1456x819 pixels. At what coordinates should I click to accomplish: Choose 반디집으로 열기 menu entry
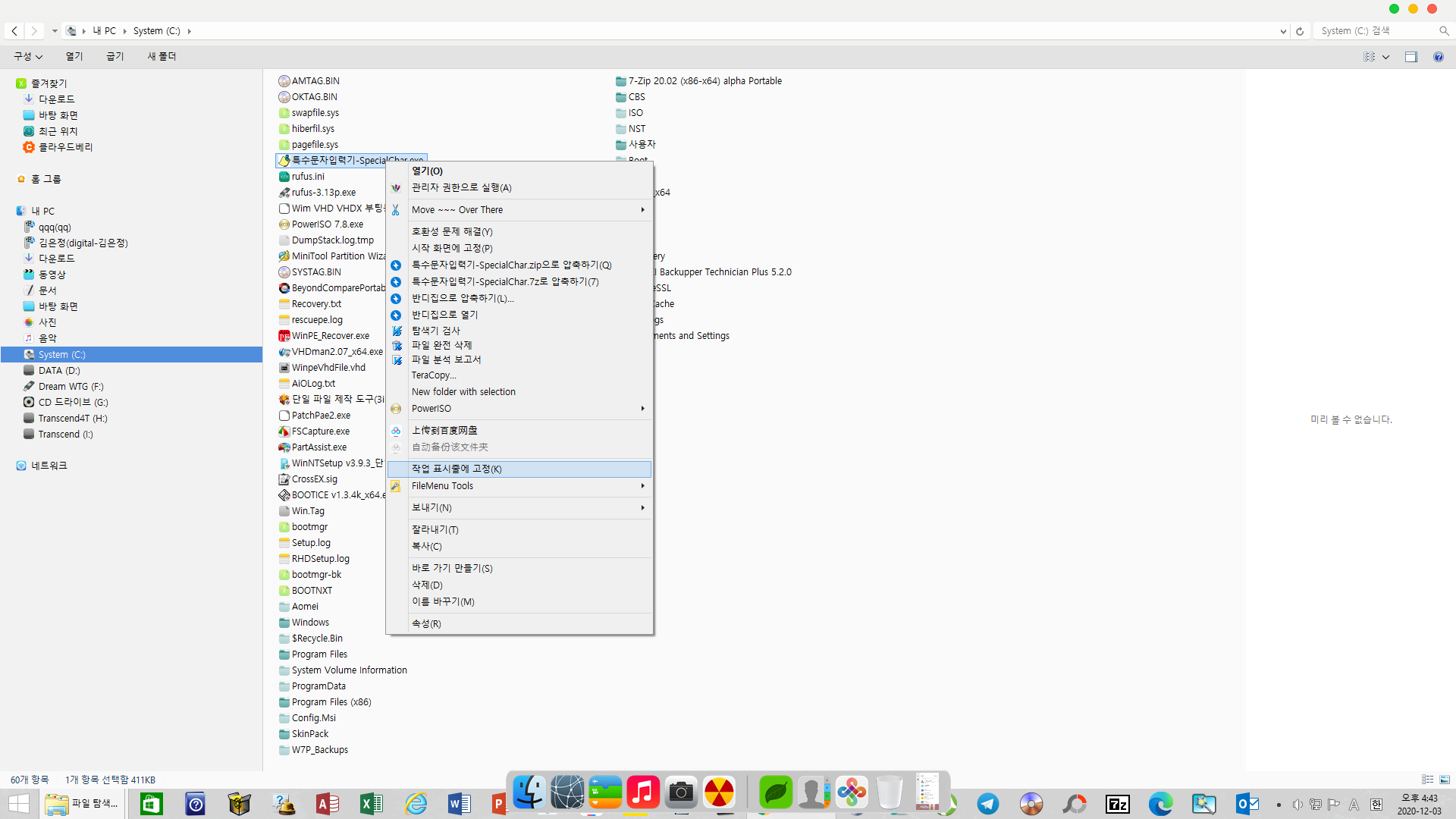click(519, 315)
